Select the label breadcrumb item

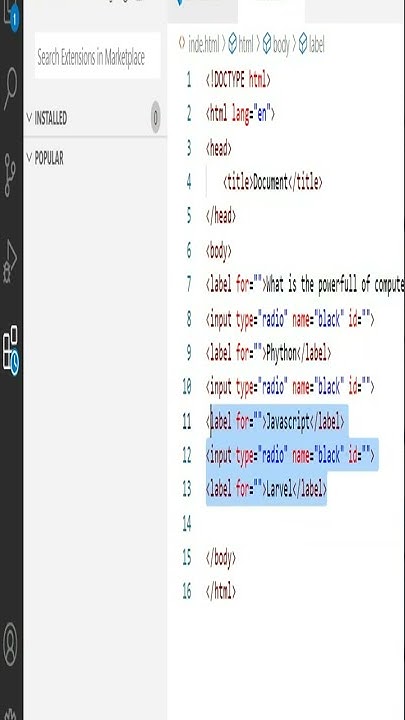pos(311,45)
